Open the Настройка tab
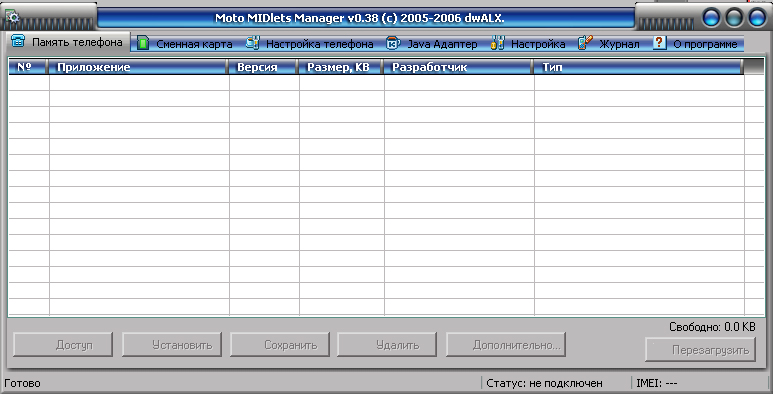This screenshot has height=394, width=773. tap(528, 44)
